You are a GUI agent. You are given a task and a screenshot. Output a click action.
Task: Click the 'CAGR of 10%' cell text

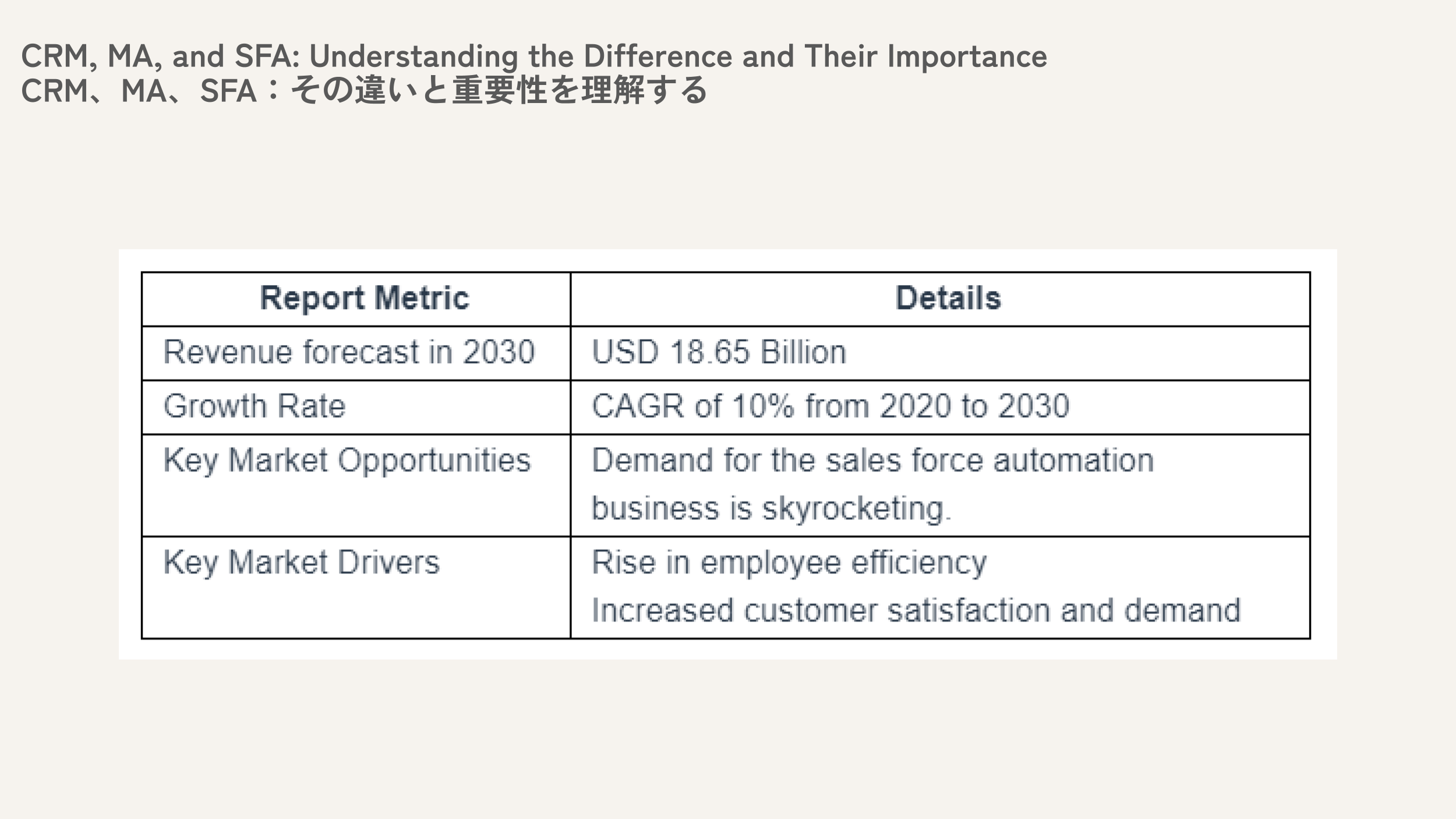coord(831,406)
